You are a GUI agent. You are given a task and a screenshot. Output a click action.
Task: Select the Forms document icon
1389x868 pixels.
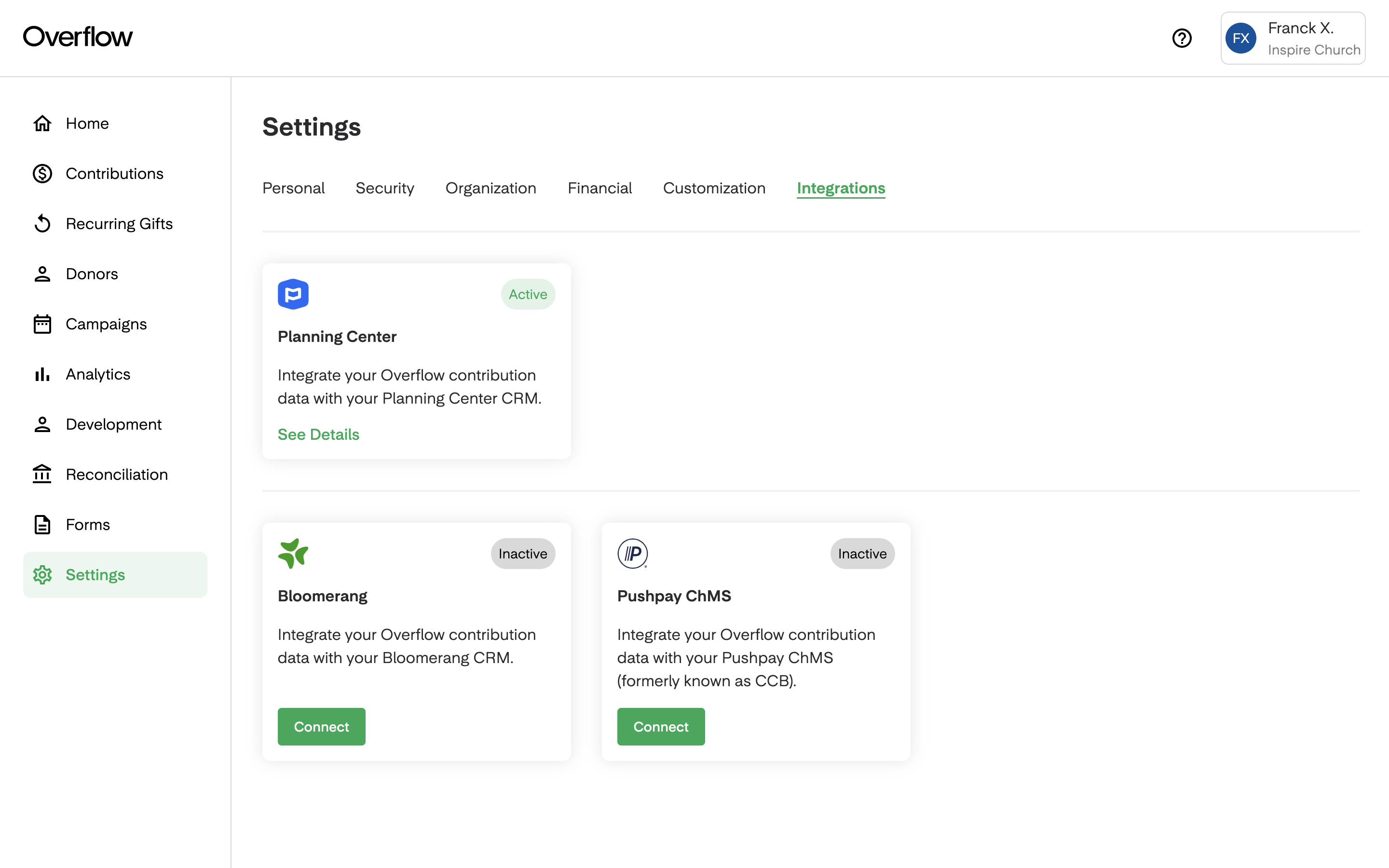pyautogui.click(x=42, y=525)
